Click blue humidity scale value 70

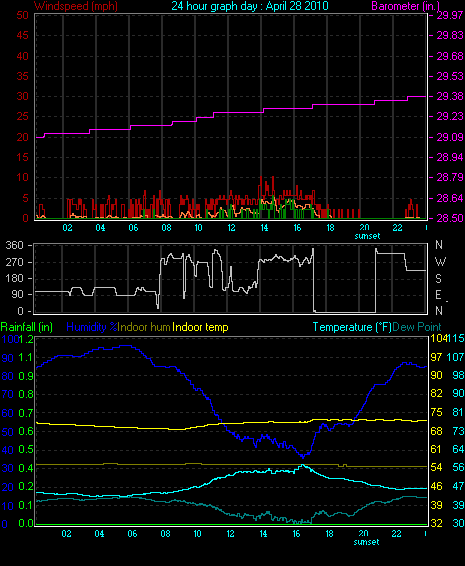pos(8,394)
